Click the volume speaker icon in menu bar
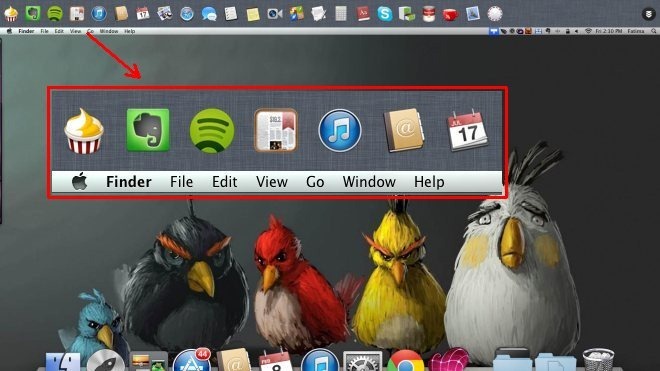Screen dimensions: 660x371 [576, 31]
